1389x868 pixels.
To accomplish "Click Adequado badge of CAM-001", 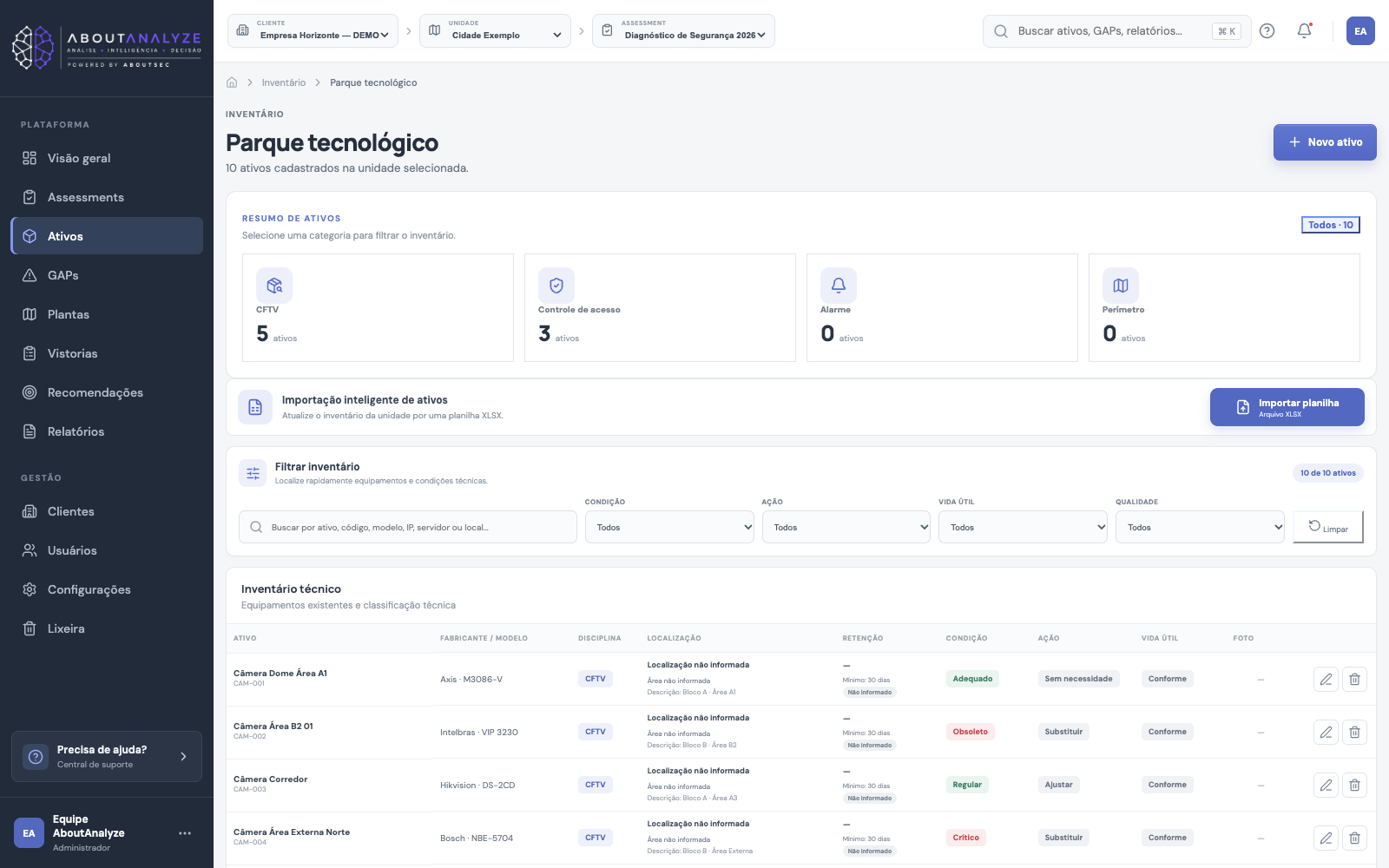I will tap(972, 679).
